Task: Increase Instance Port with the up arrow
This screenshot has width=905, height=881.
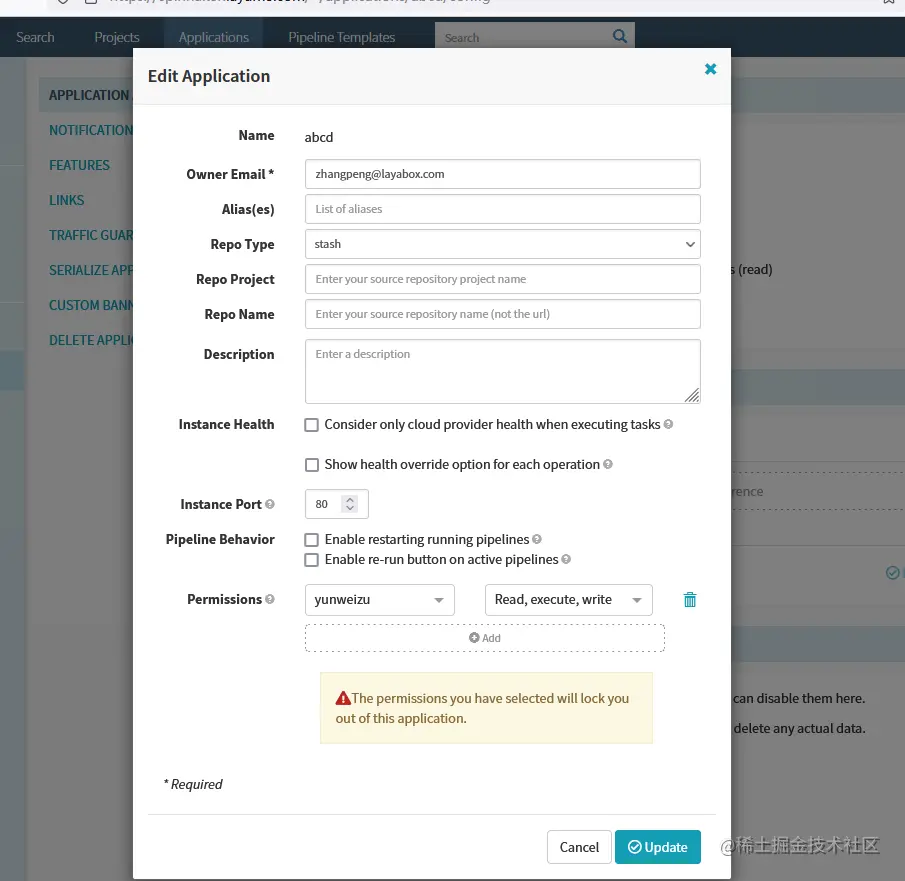Action: [350, 499]
